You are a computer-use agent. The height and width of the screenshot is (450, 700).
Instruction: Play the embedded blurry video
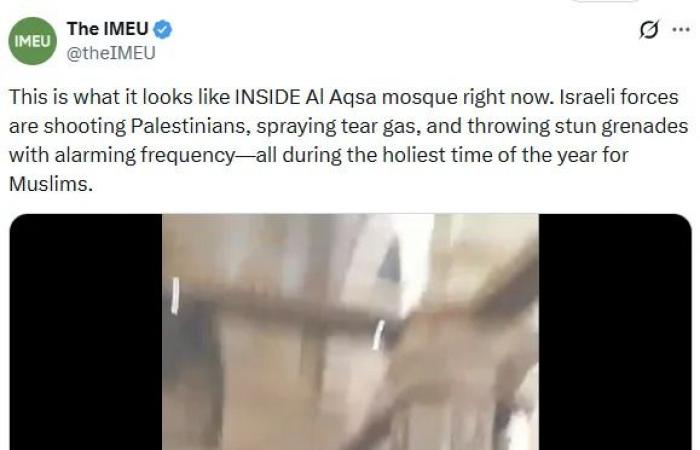350,332
